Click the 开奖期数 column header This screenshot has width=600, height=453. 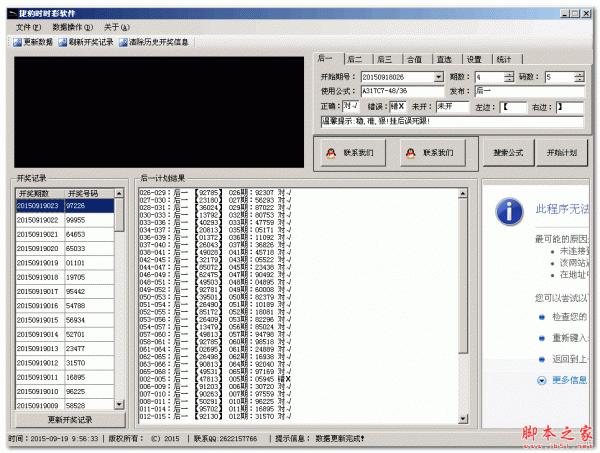coord(40,194)
